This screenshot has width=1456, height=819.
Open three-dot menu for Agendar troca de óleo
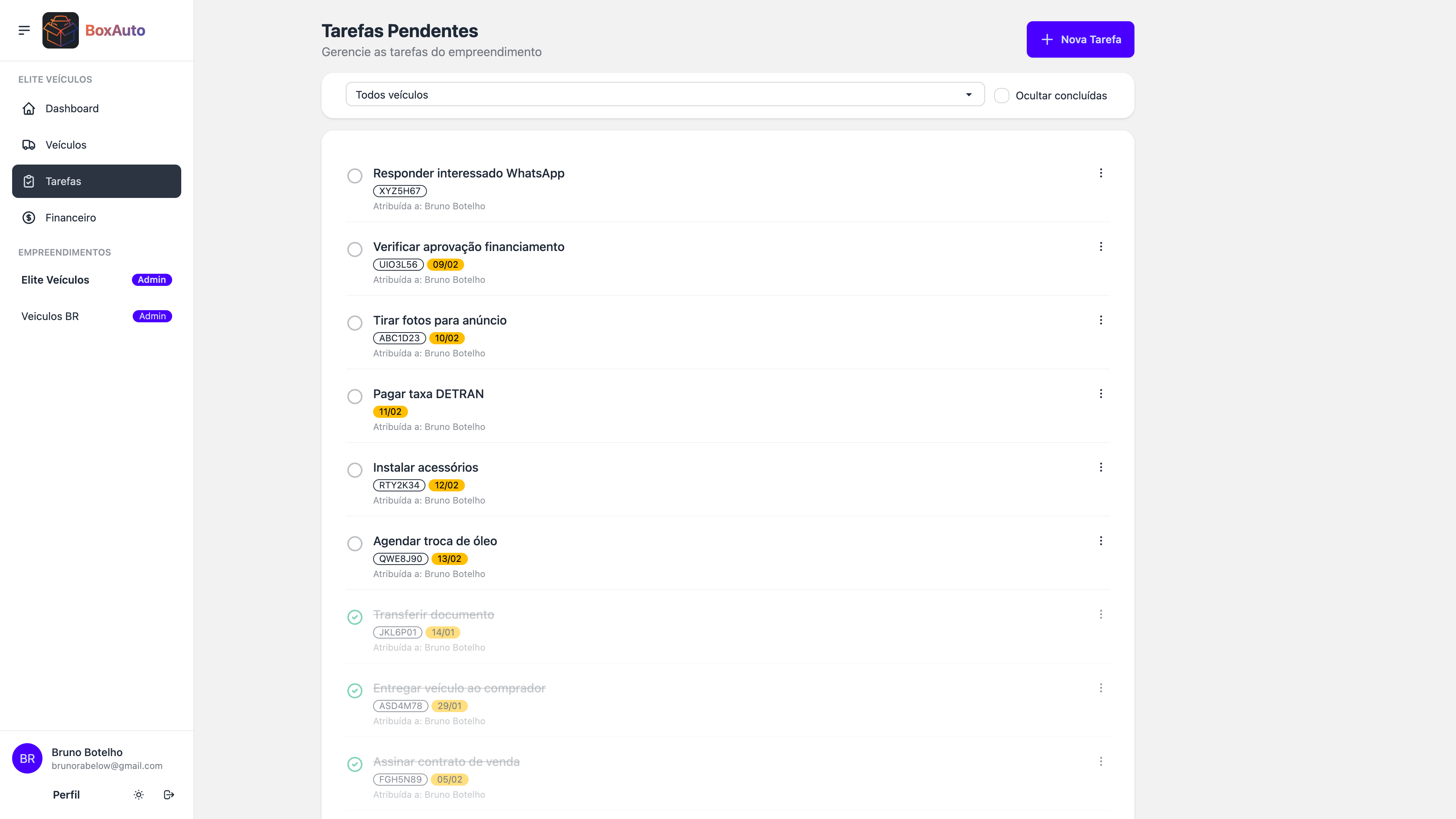(x=1100, y=541)
